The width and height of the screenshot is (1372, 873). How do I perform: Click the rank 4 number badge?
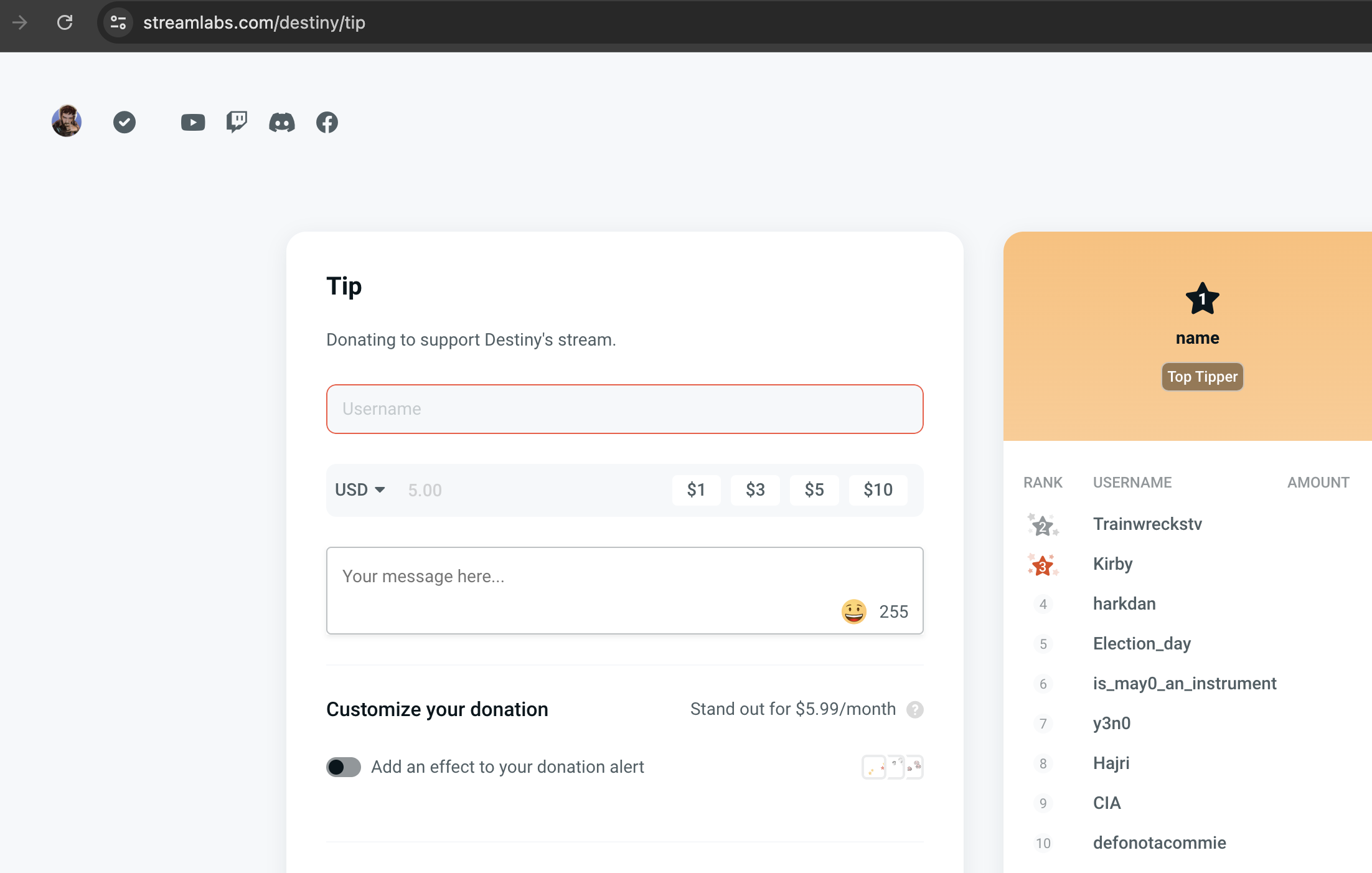coord(1043,604)
